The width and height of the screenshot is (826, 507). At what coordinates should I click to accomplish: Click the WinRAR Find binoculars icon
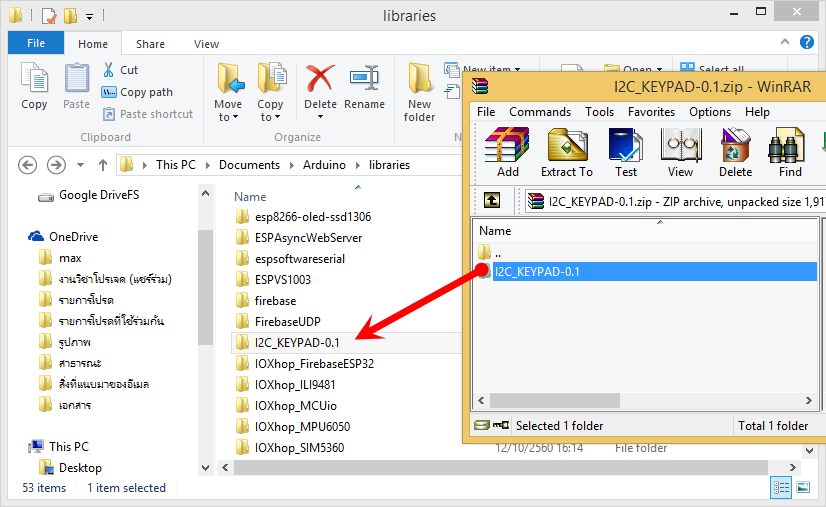click(x=786, y=145)
